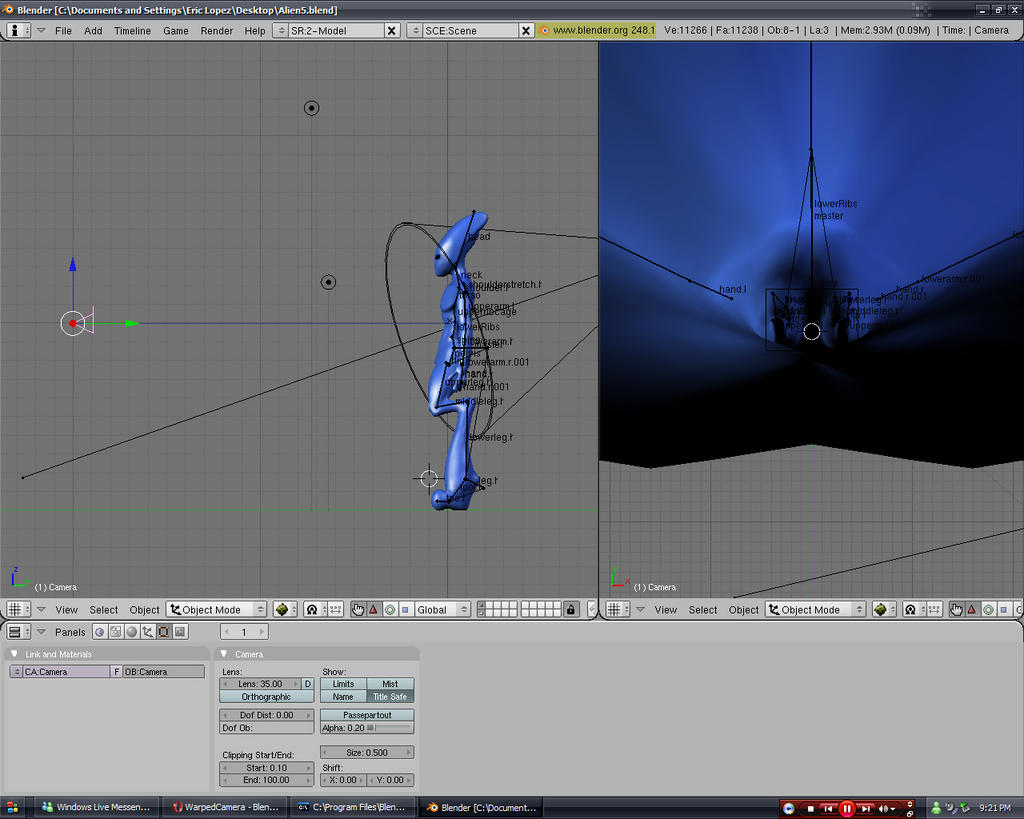Toggle the layer lock icon in left viewport

coord(571,609)
